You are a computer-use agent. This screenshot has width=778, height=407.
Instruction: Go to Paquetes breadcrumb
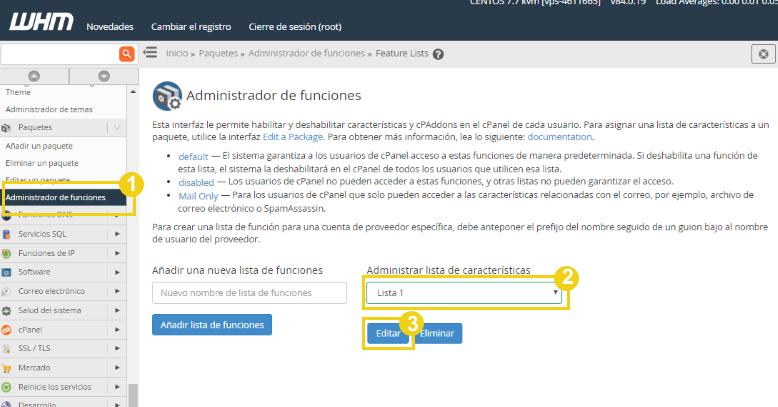tap(218, 53)
